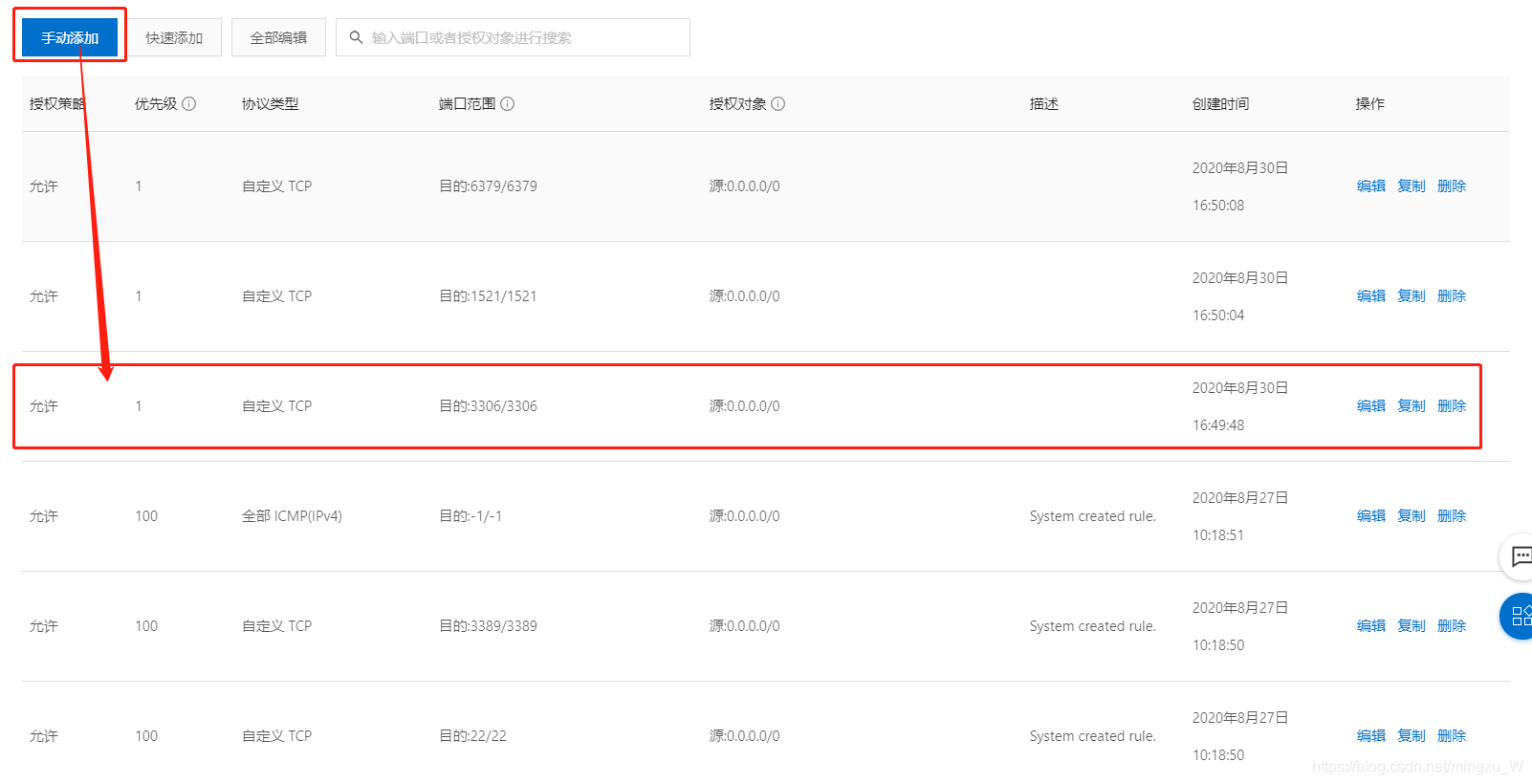Viewport: 1532px width, 784px height.
Task: Copy the rule for port 1521/1521
Action: (x=1412, y=295)
